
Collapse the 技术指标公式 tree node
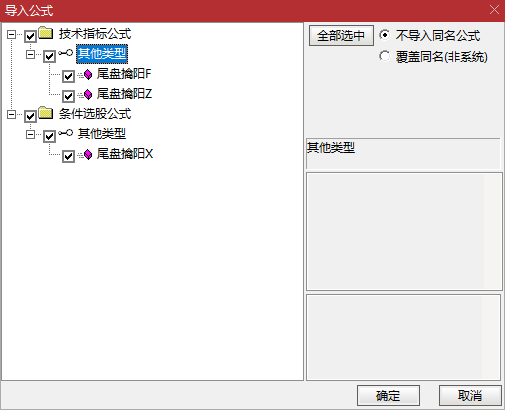(11, 34)
